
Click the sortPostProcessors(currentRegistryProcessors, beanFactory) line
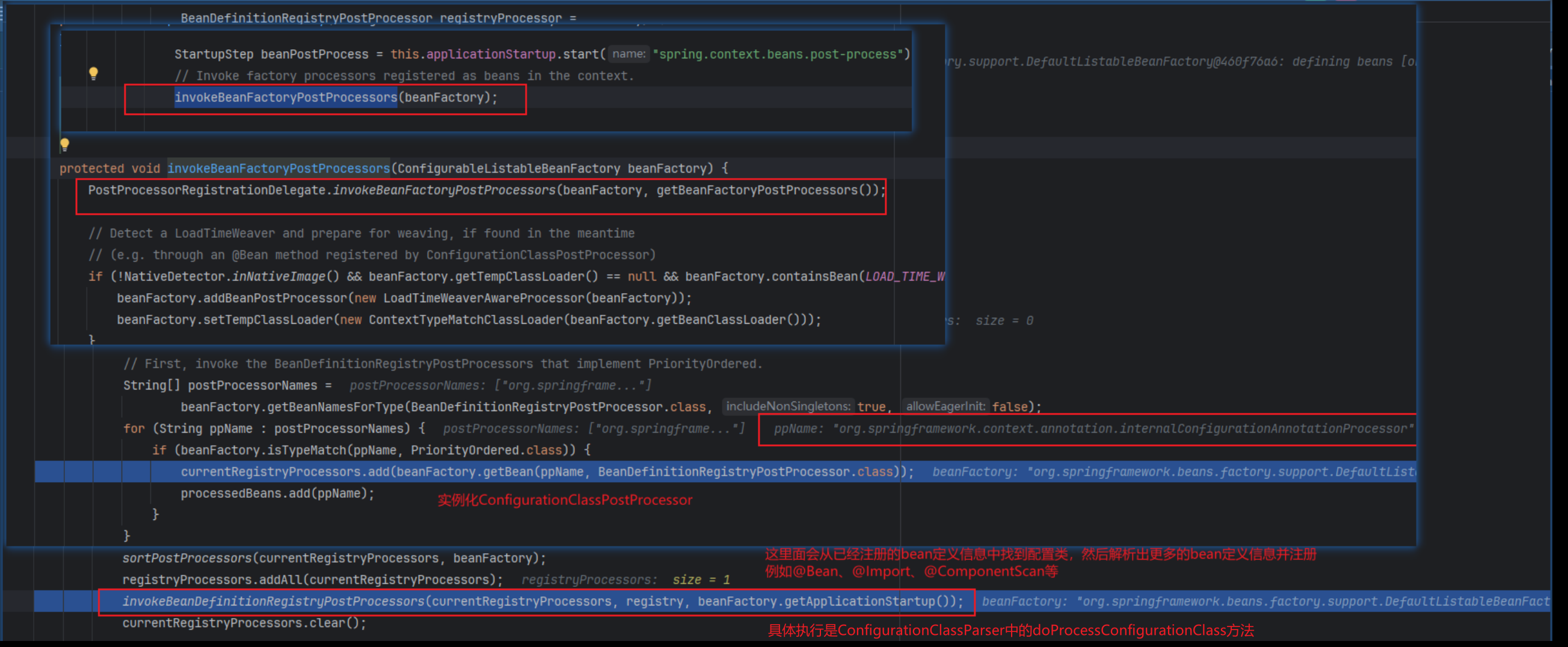(334, 558)
